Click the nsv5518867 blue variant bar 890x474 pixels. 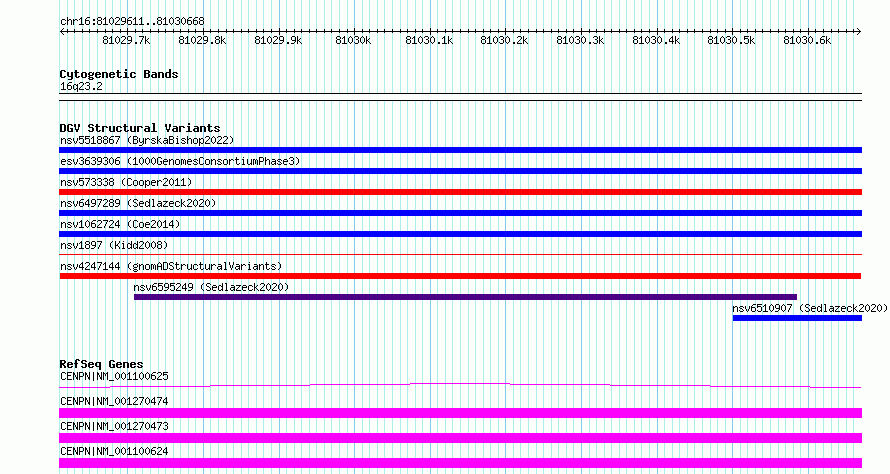tap(460, 150)
